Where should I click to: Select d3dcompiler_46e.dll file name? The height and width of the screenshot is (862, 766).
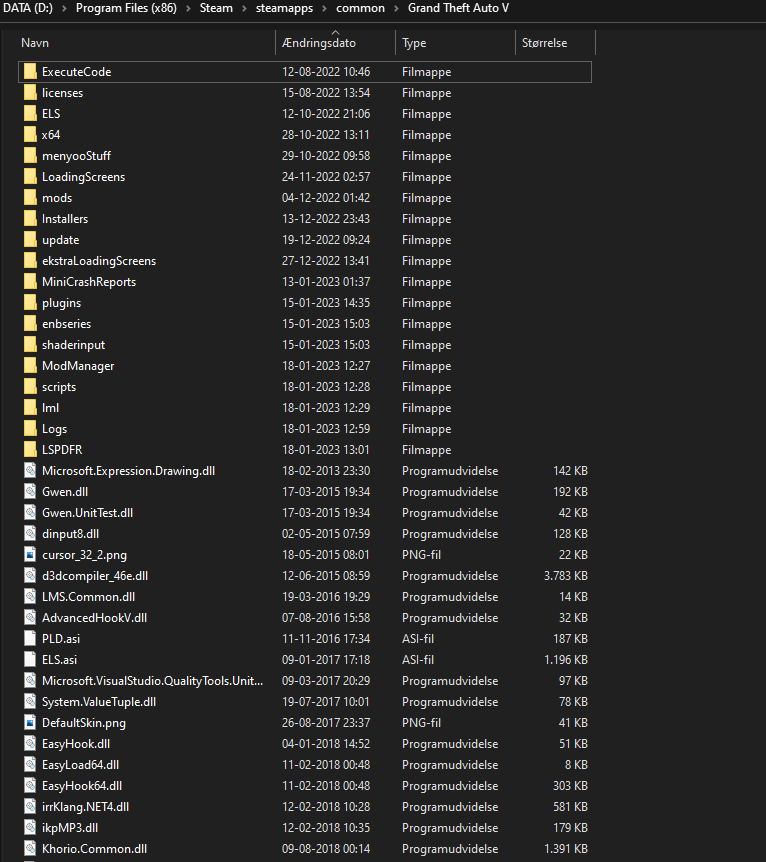point(95,576)
